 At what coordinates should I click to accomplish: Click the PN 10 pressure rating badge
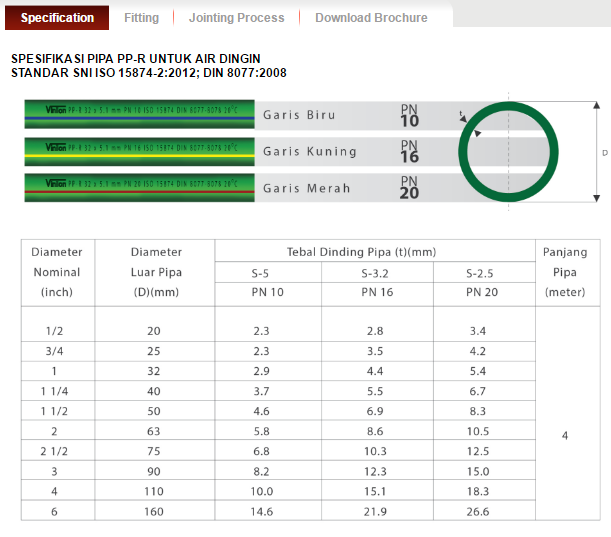tap(410, 116)
